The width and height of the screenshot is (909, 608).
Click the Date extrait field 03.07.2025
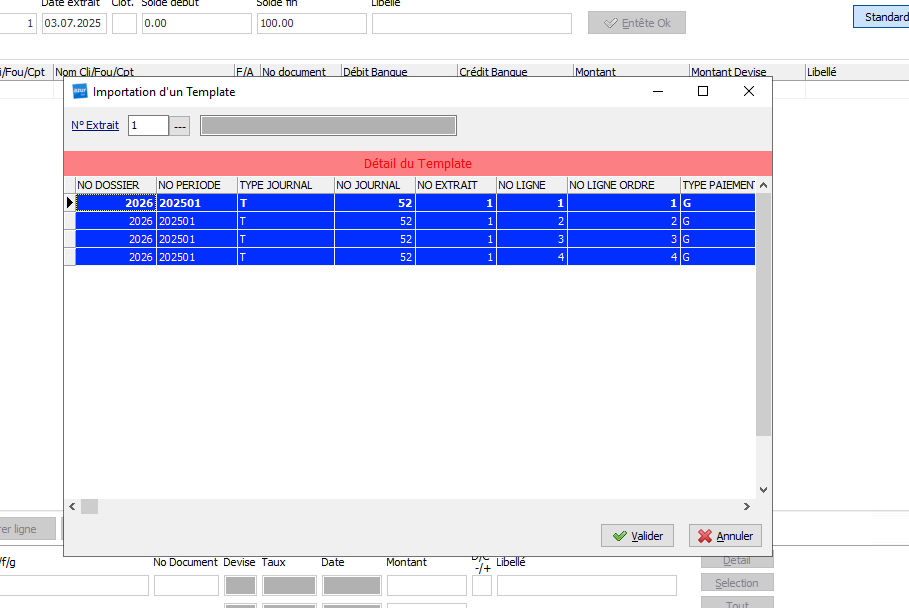click(x=74, y=23)
